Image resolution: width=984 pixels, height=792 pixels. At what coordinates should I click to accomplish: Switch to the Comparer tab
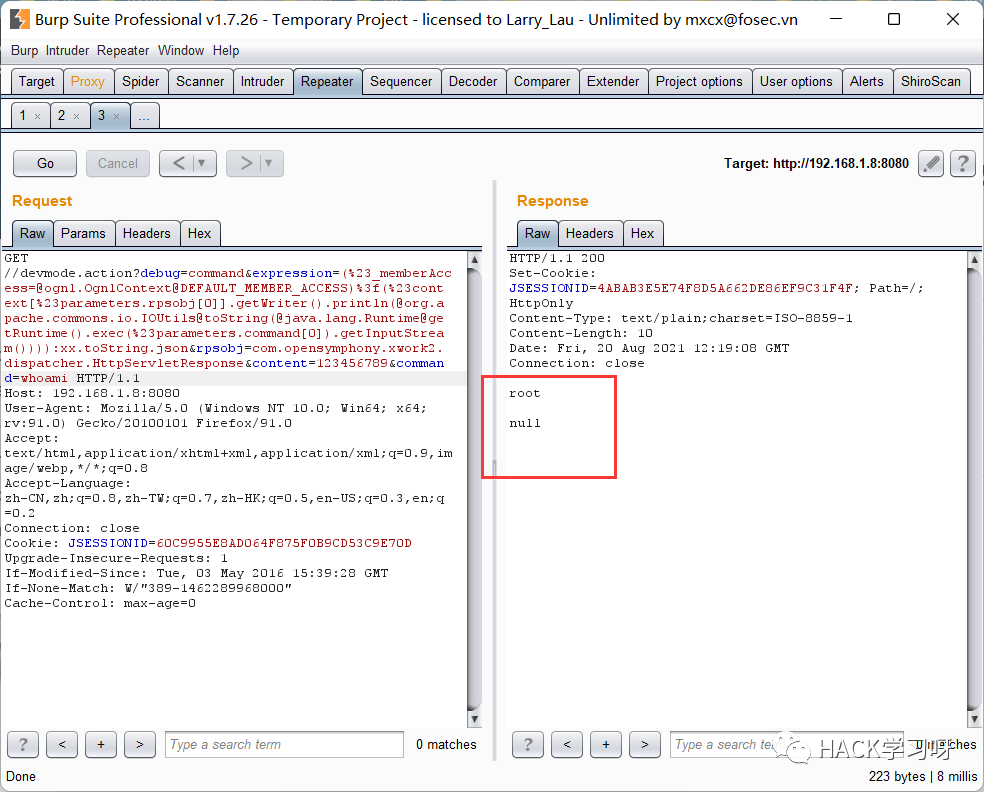pos(542,82)
